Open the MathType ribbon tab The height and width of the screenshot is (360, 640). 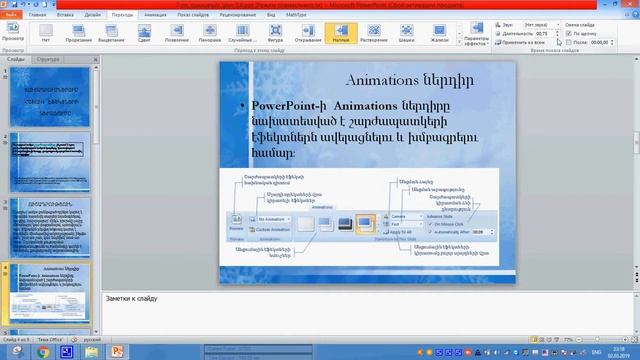pyautogui.click(x=296, y=15)
